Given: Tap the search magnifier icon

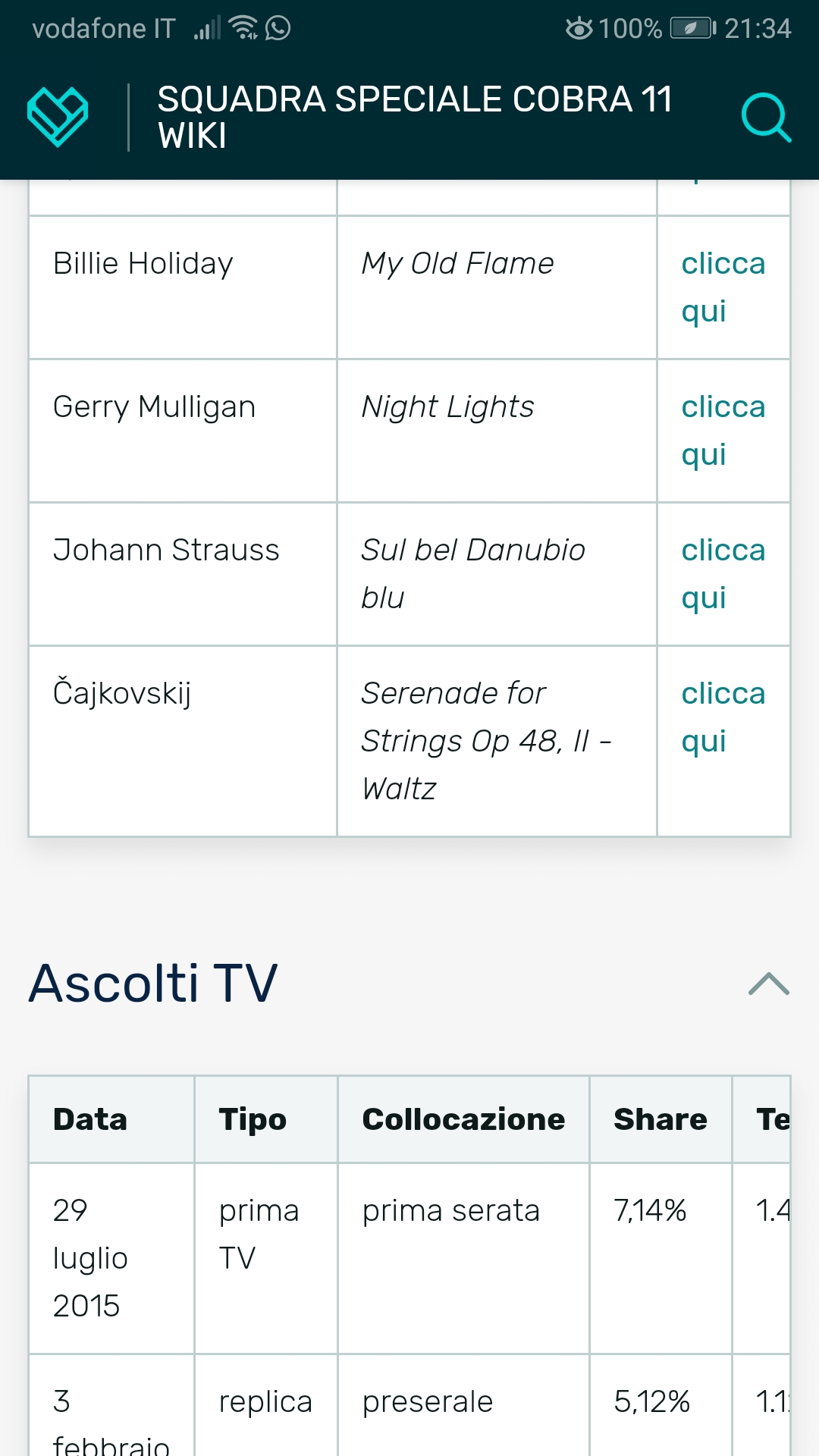Looking at the screenshot, I should tap(765, 118).
